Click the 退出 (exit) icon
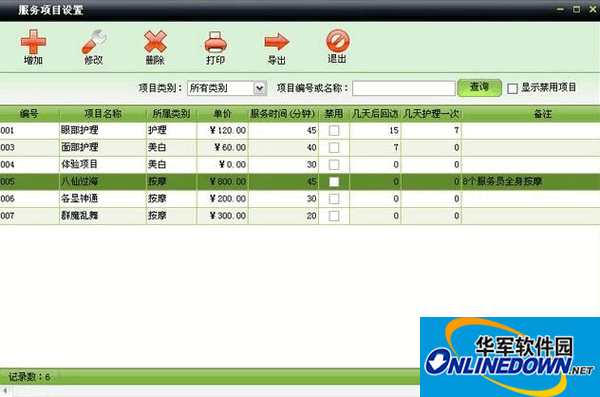 click(338, 41)
